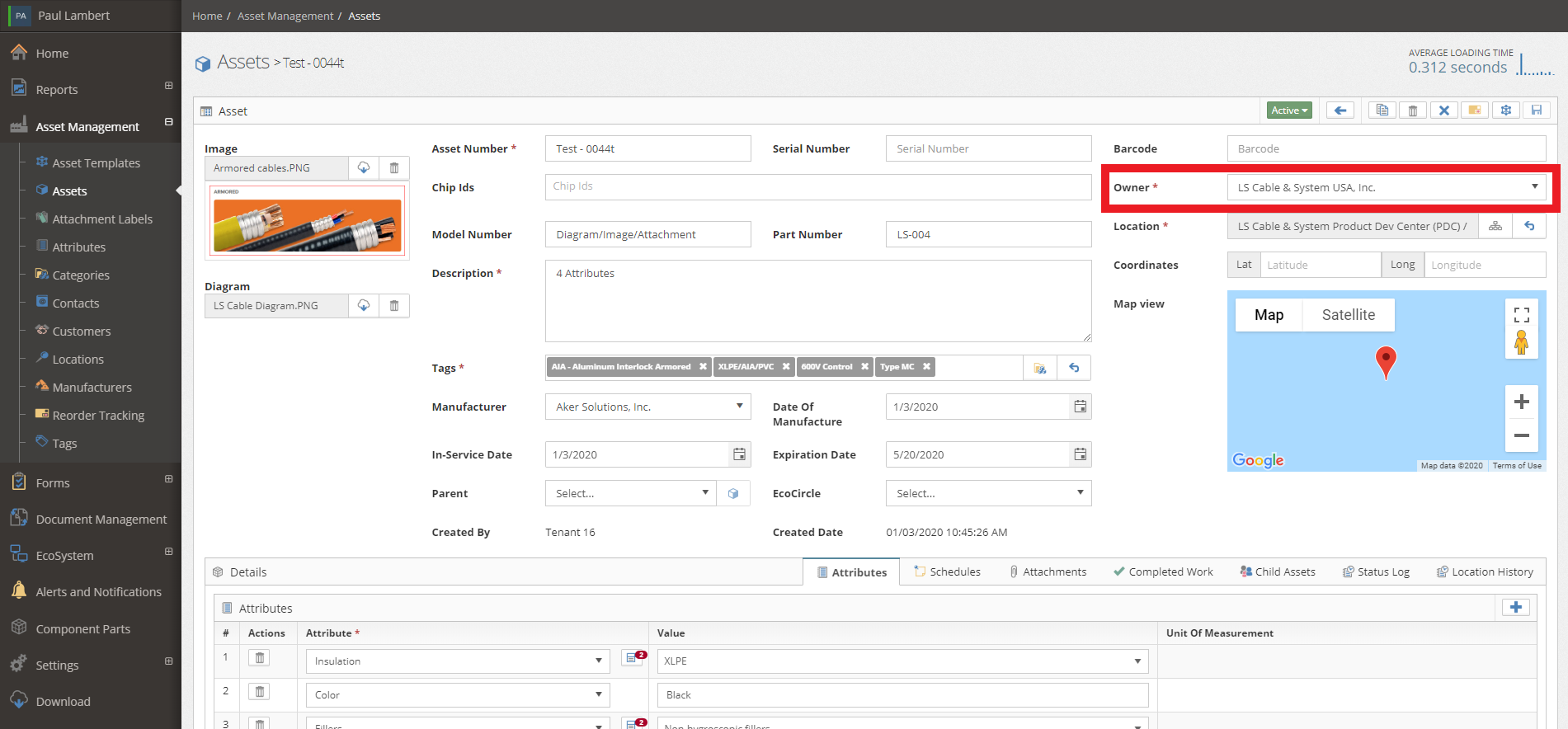
Task: Remove the XLPE/AIA/PVC tag
Action: tap(786, 367)
